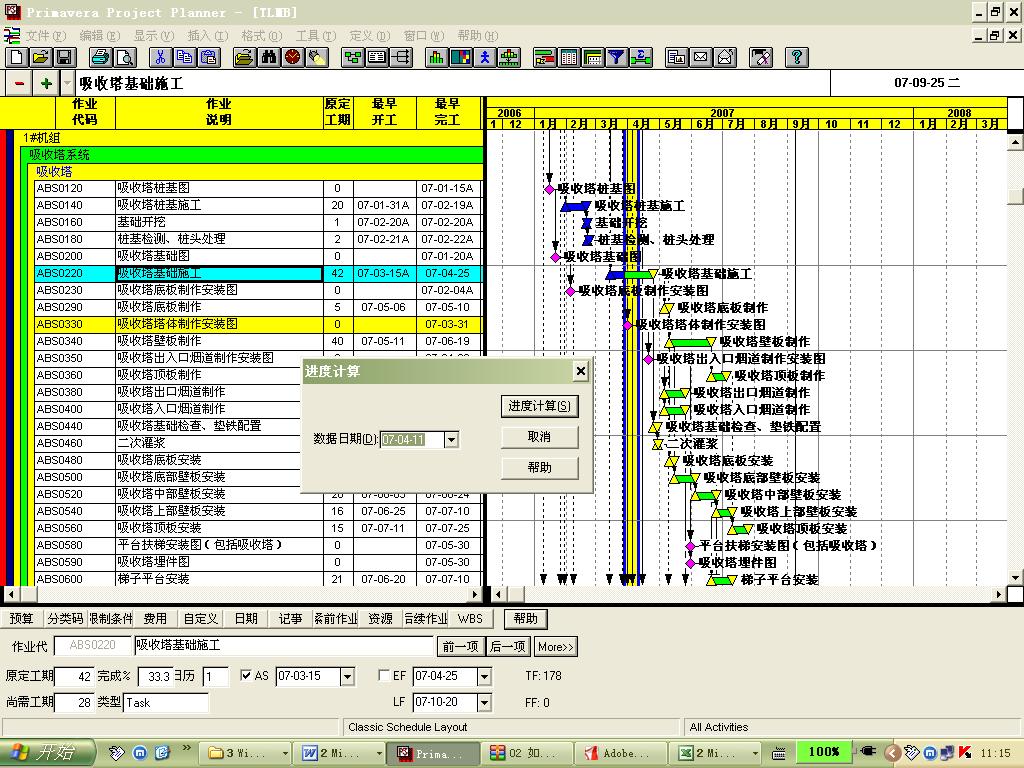Click the bar chart layout icon
The height and width of the screenshot is (768, 1024).
point(545,57)
